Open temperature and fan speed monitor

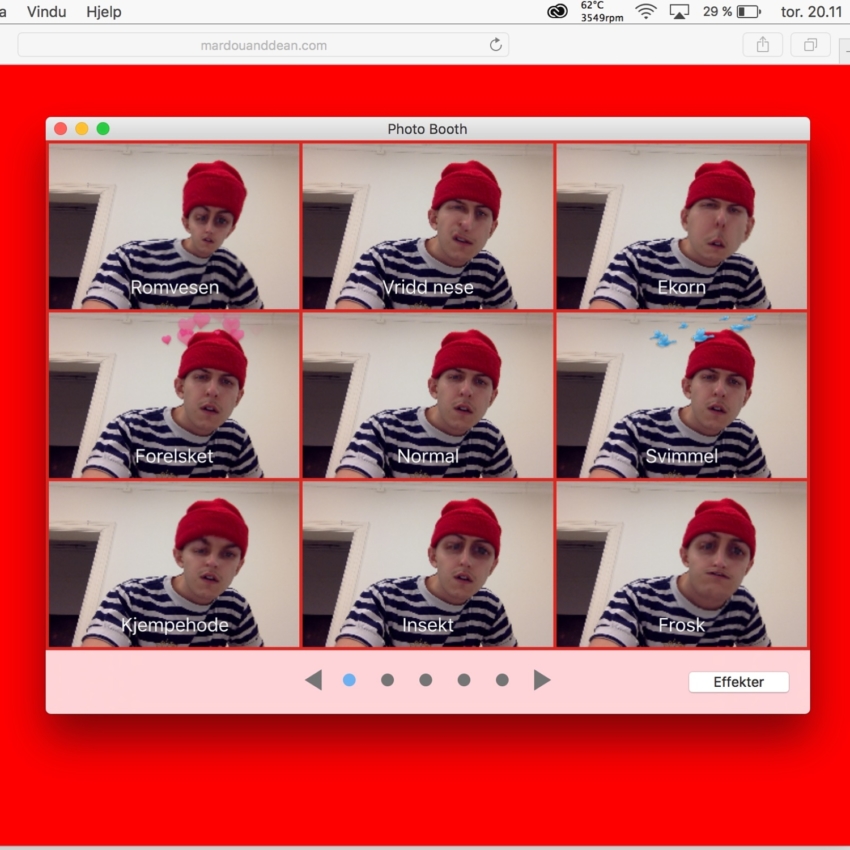point(602,11)
